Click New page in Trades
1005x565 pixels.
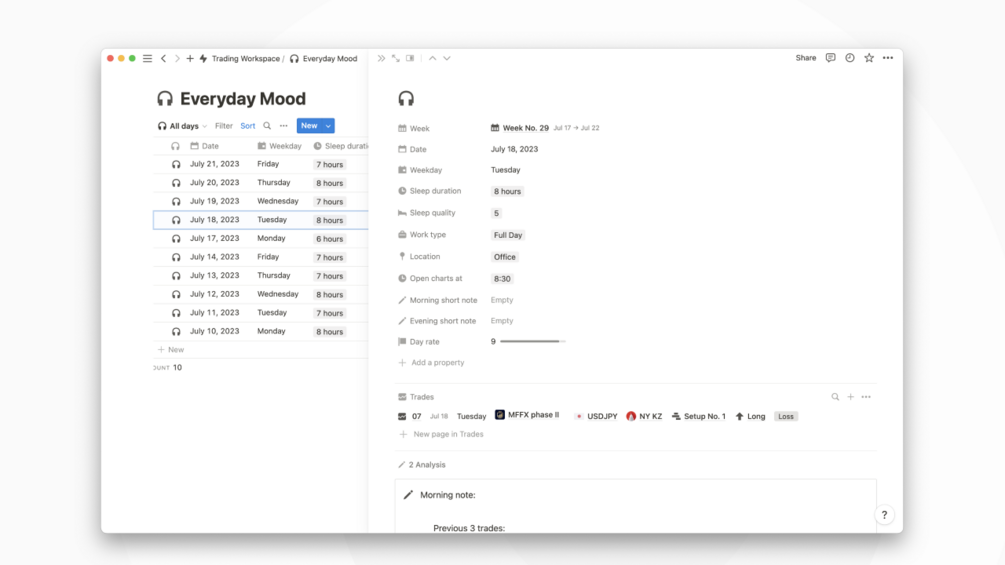[x=441, y=434]
